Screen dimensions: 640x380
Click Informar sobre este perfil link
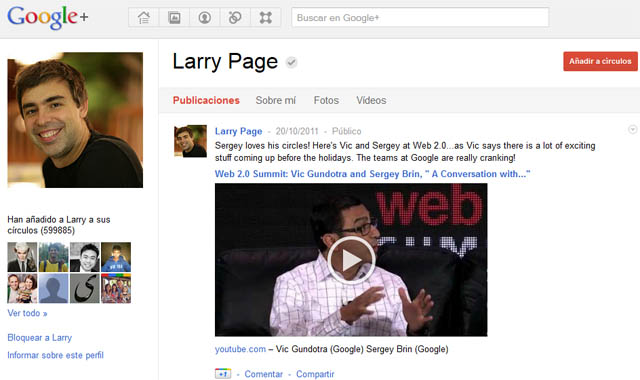[x=56, y=355]
